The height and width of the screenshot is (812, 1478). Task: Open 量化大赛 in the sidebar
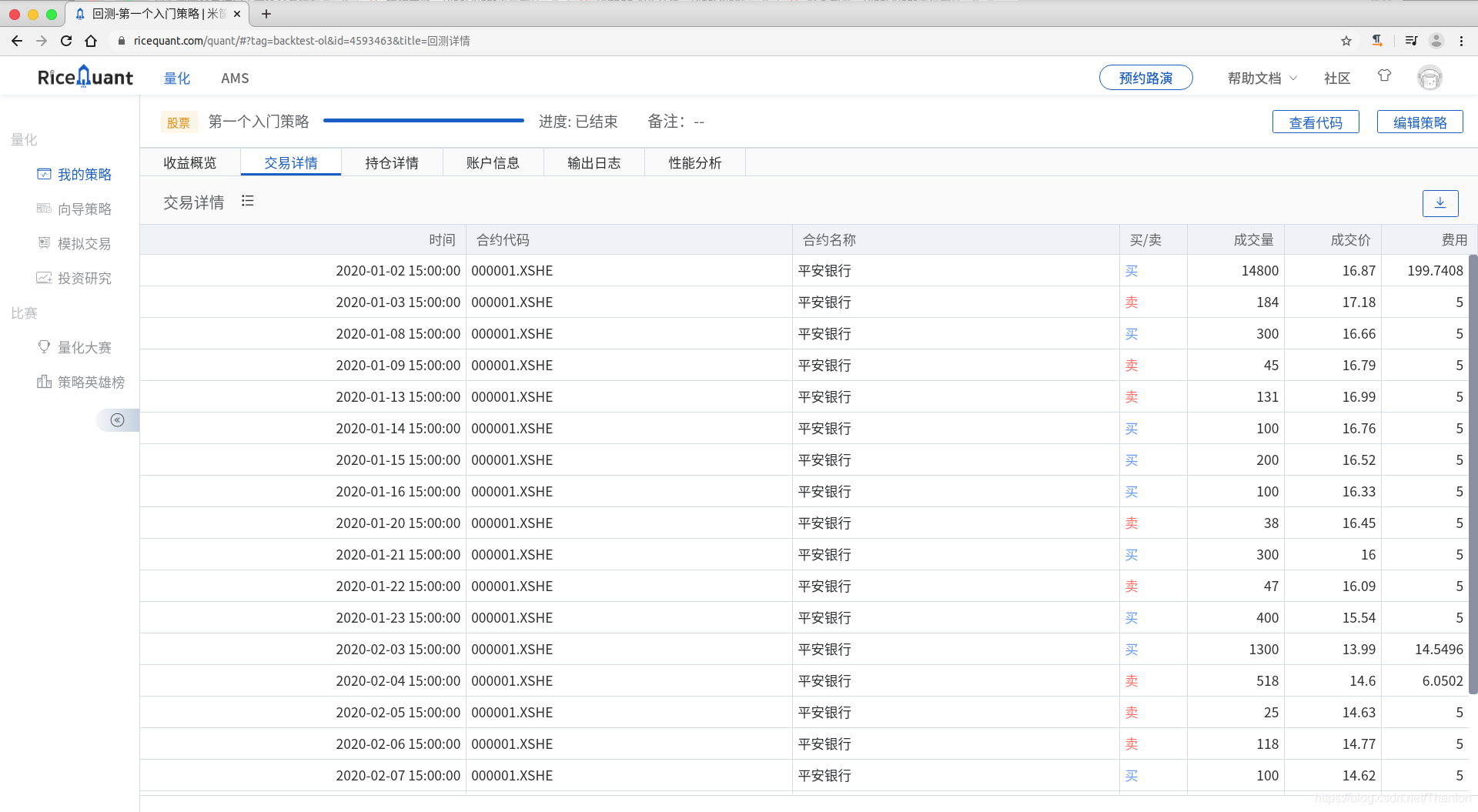[74, 348]
